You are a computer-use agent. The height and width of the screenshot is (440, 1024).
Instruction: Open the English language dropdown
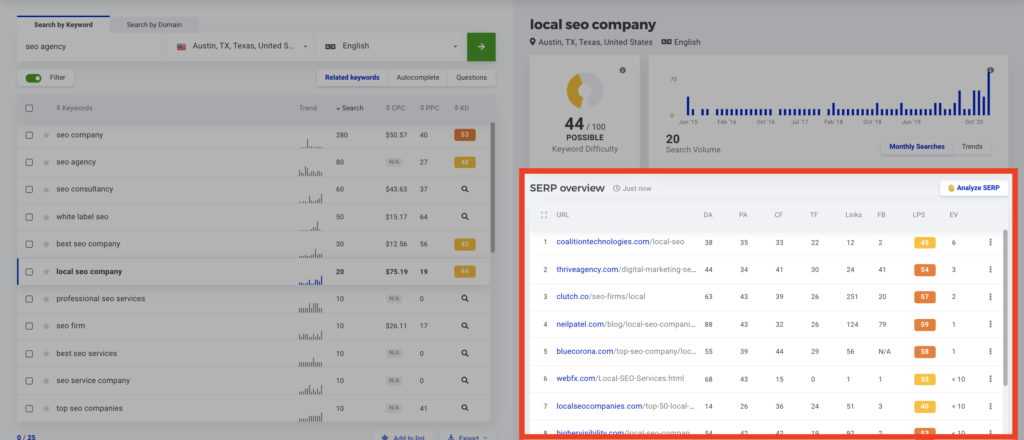tap(391, 46)
